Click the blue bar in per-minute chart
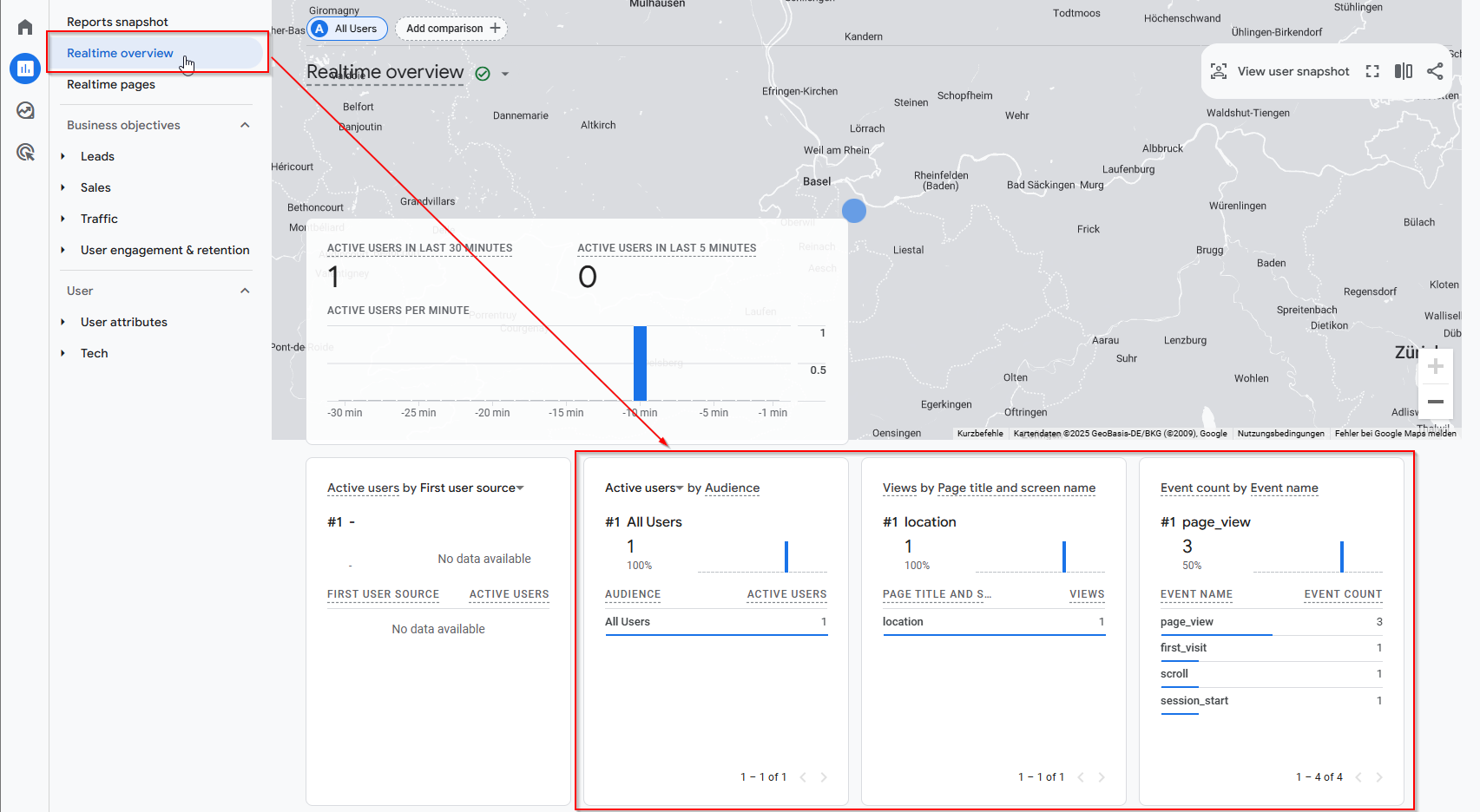Screen dimensions: 1480x812 (x=640, y=363)
